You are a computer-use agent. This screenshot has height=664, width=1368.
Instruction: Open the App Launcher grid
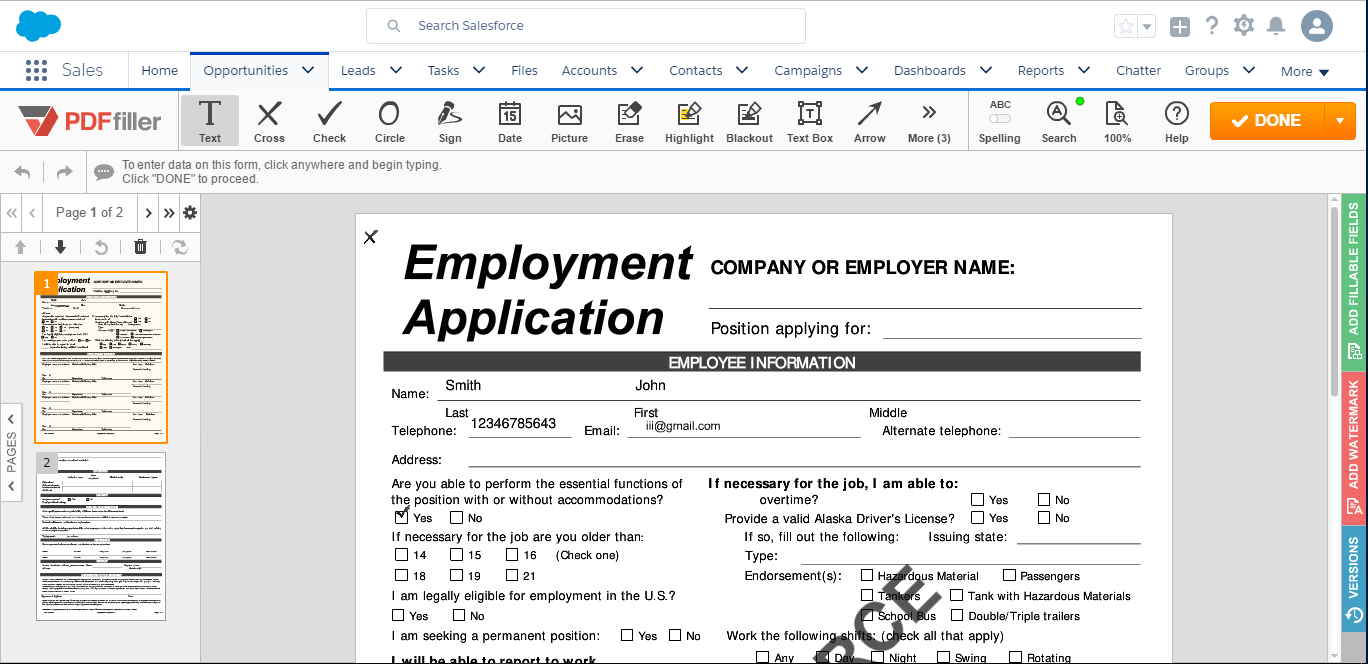(36, 70)
